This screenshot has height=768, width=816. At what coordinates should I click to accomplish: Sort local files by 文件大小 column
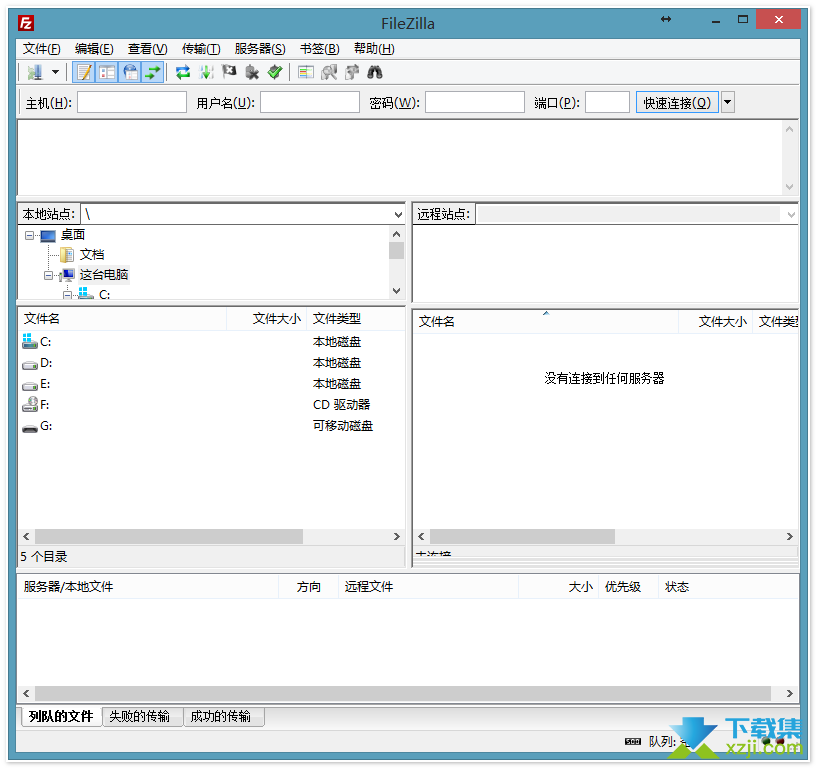[x=266, y=319]
